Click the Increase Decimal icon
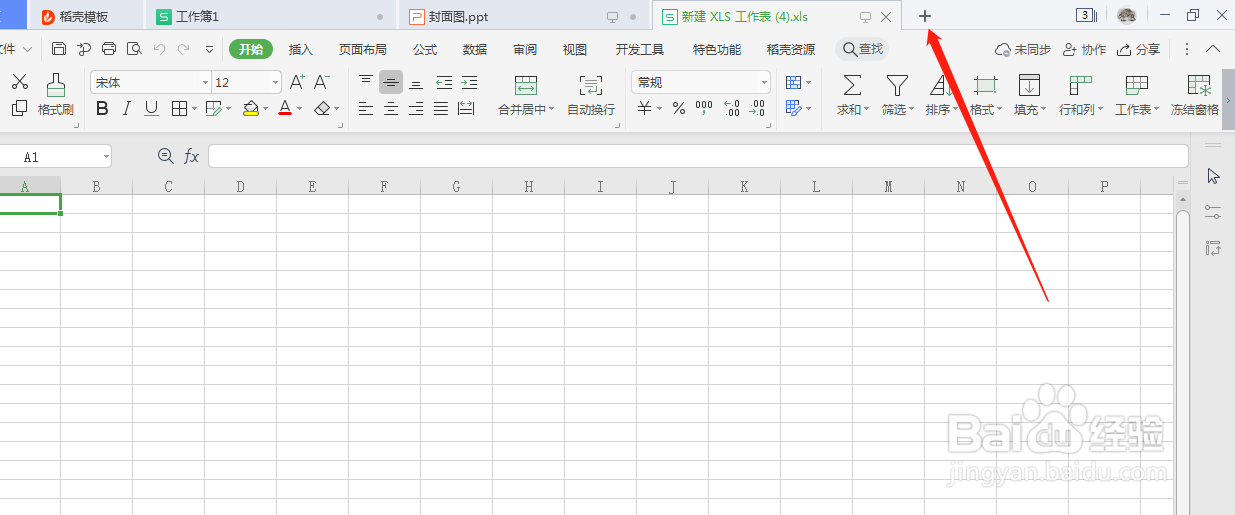1235x515 pixels. click(x=731, y=109)
